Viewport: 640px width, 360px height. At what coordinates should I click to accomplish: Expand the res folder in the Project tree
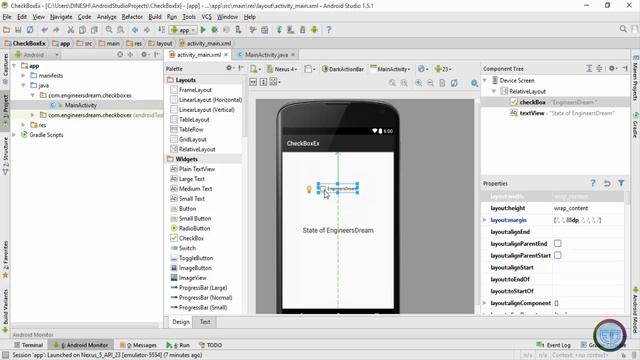(23, 125)
